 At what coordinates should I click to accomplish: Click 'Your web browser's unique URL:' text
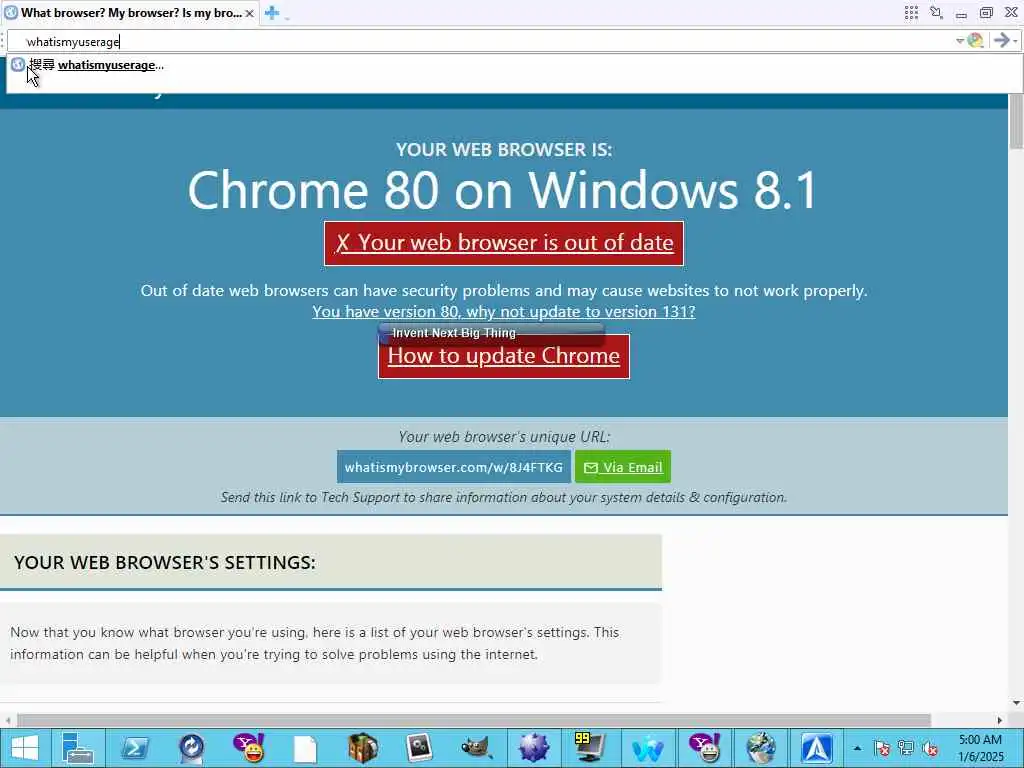pos(504,436)
